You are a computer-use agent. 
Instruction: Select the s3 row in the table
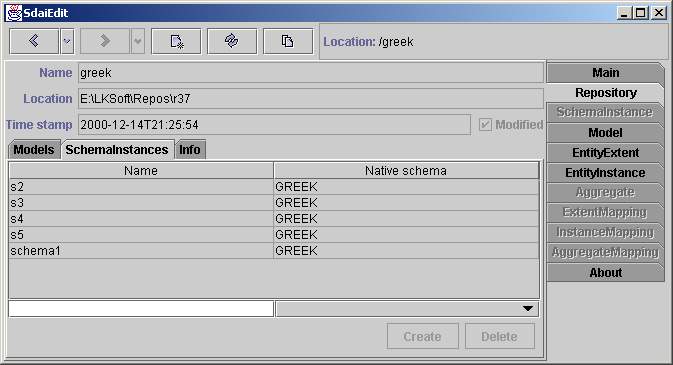pos(274,203)
